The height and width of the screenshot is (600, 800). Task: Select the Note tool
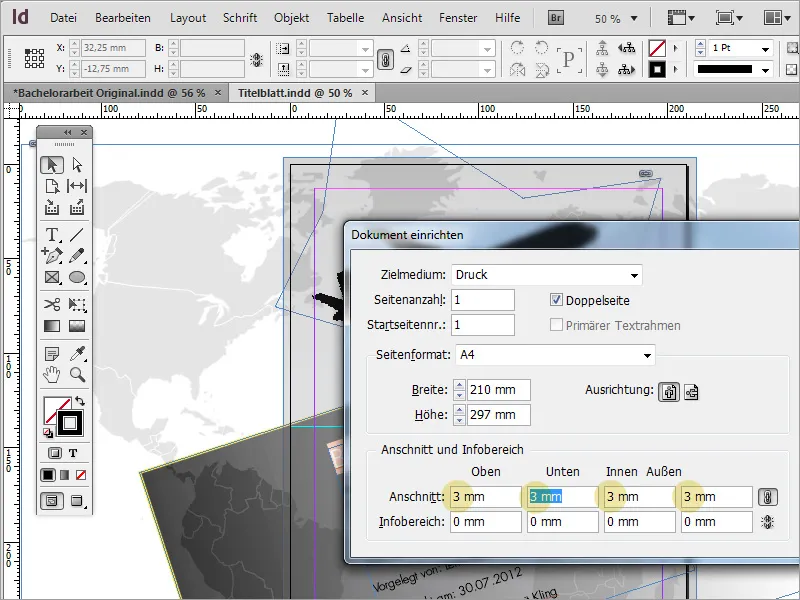pyautogui.click(x=52, y=353)
